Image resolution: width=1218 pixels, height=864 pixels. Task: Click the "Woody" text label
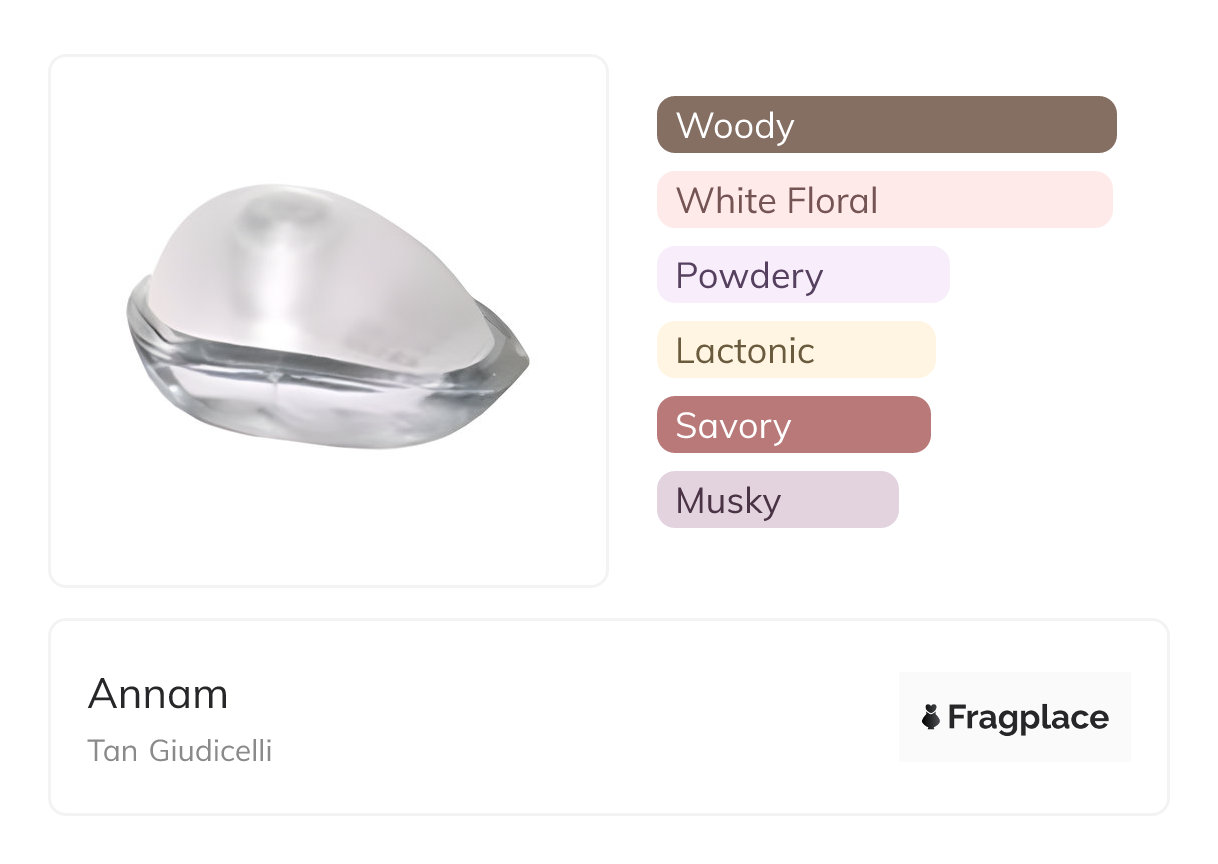click(735, 126)
